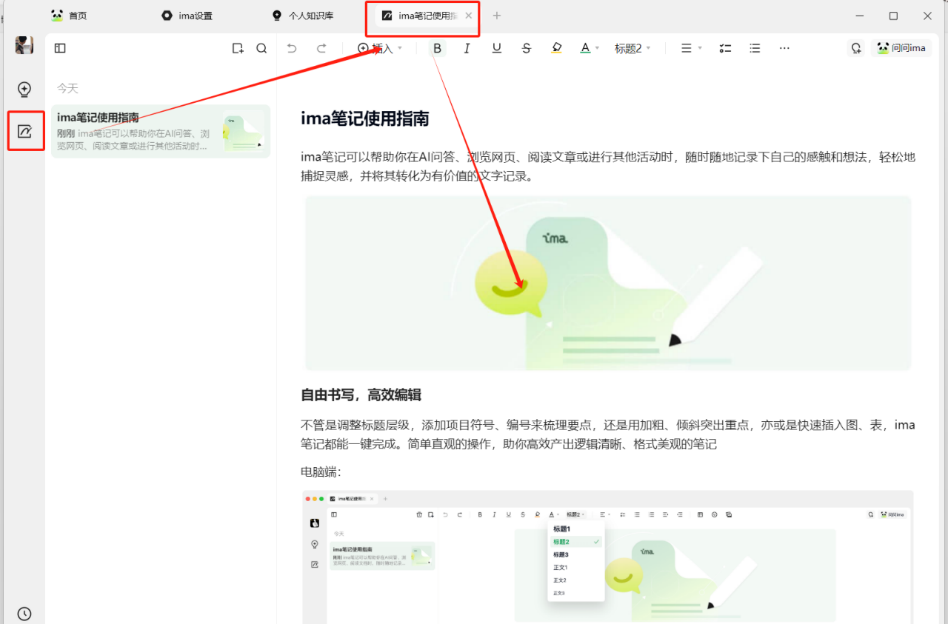948x624 pixels.
Task: Select the ima笔记使用指南 note in list
Action: click(161, 131)
